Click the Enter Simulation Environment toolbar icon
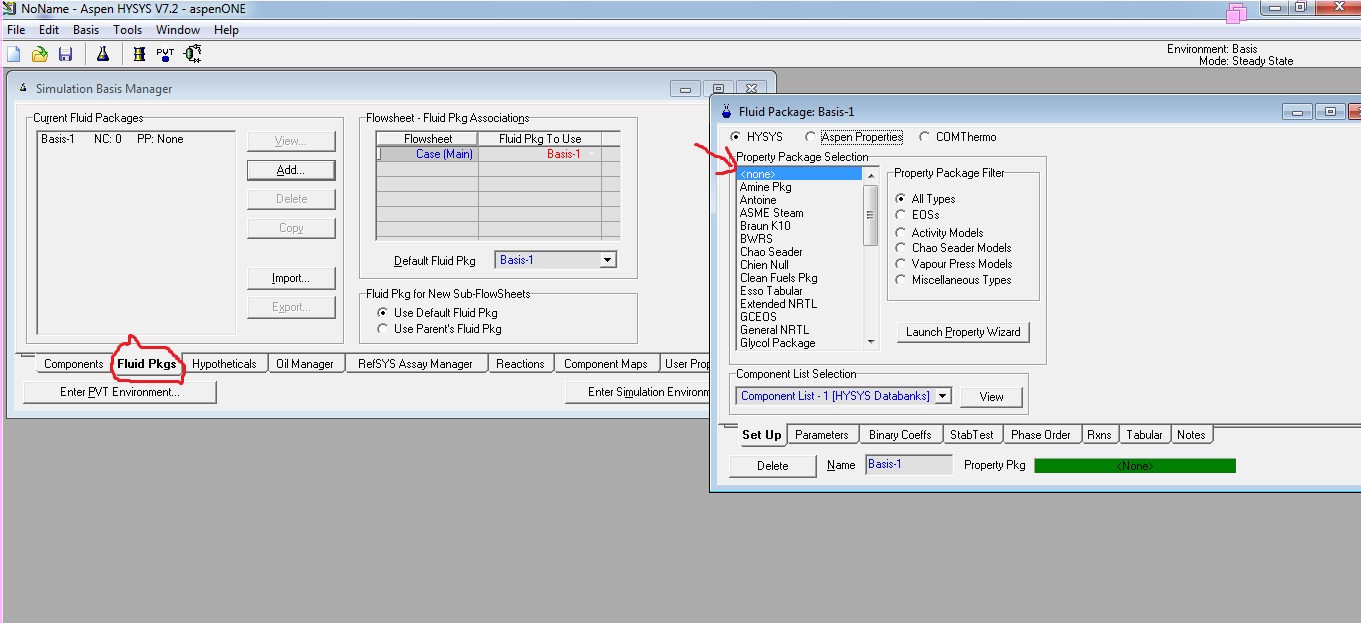This screenshot has width=1361, height=623. tap(191, 54)
